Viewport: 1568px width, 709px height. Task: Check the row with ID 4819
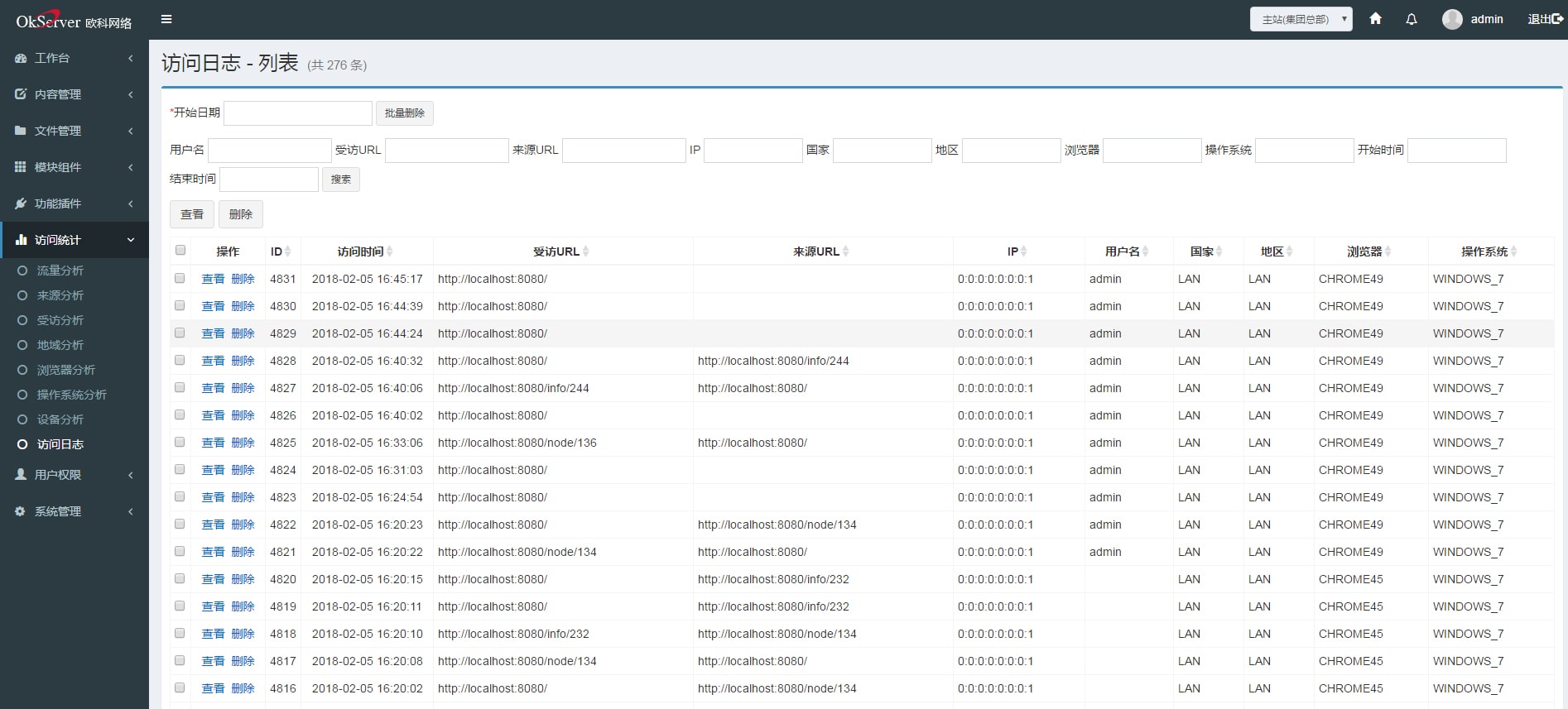tap(180, 606)
